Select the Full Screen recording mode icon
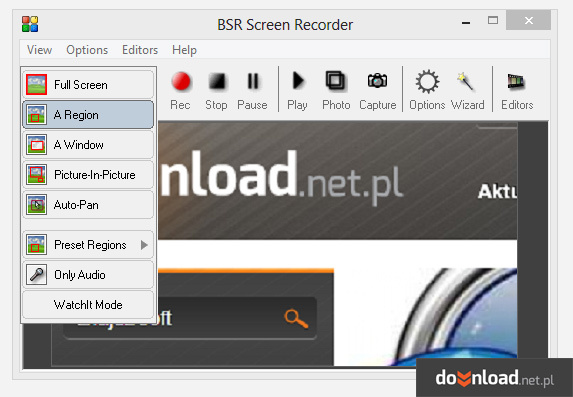Screen dimensions: 573x397 click(36, 84)
